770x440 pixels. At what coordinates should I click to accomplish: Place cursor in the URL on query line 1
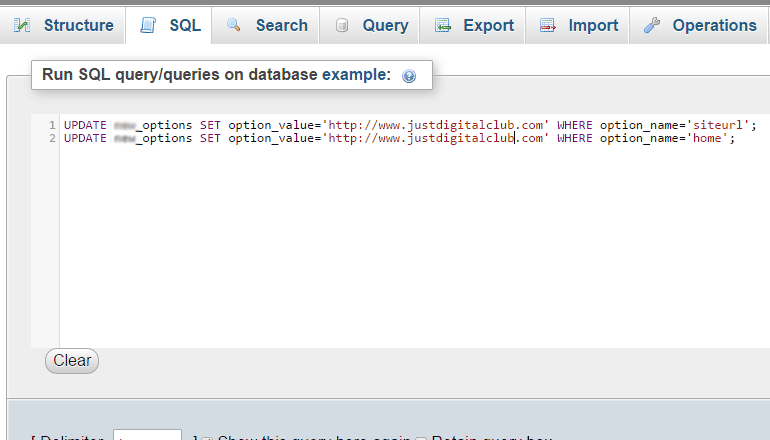tap(436, 125)
